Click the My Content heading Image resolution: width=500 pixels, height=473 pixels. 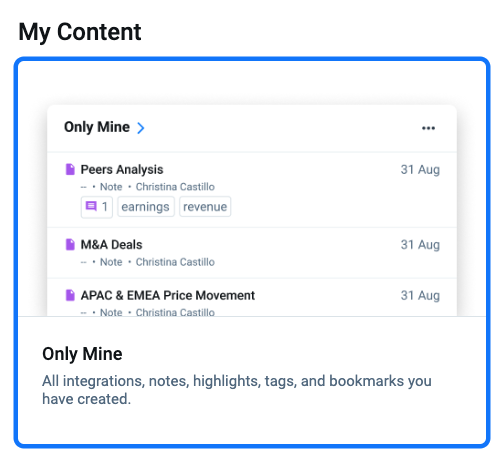pos(80,32)
